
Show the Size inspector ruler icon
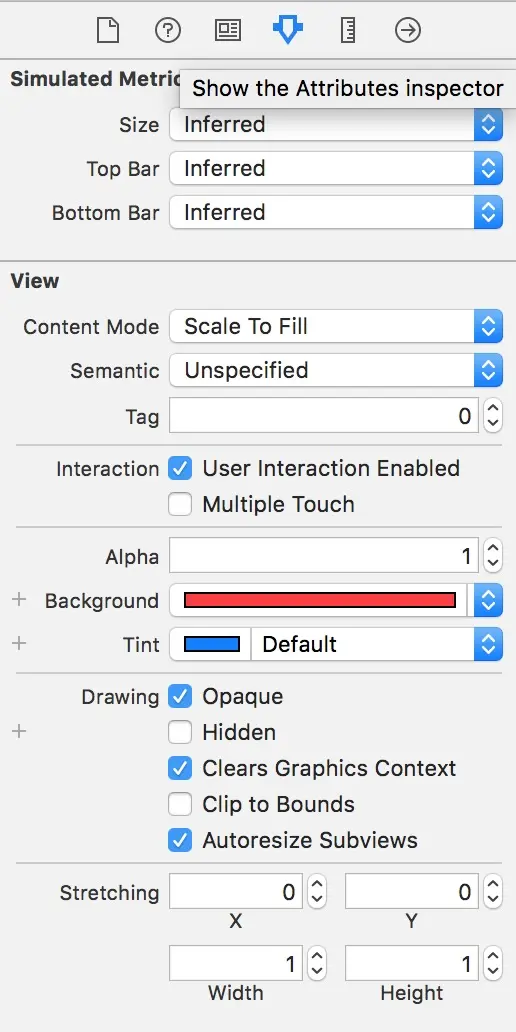pos(348,30)
